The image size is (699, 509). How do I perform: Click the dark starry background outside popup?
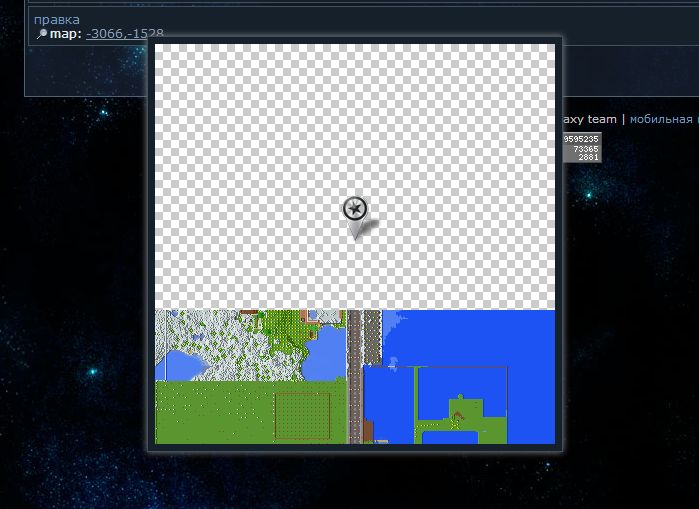[70, 300]
